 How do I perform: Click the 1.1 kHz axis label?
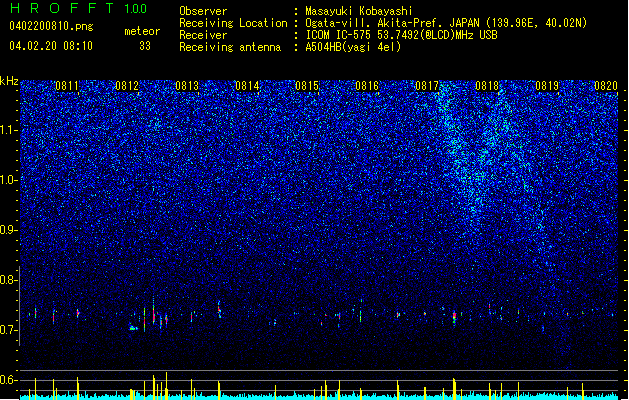tap(9, 130)
